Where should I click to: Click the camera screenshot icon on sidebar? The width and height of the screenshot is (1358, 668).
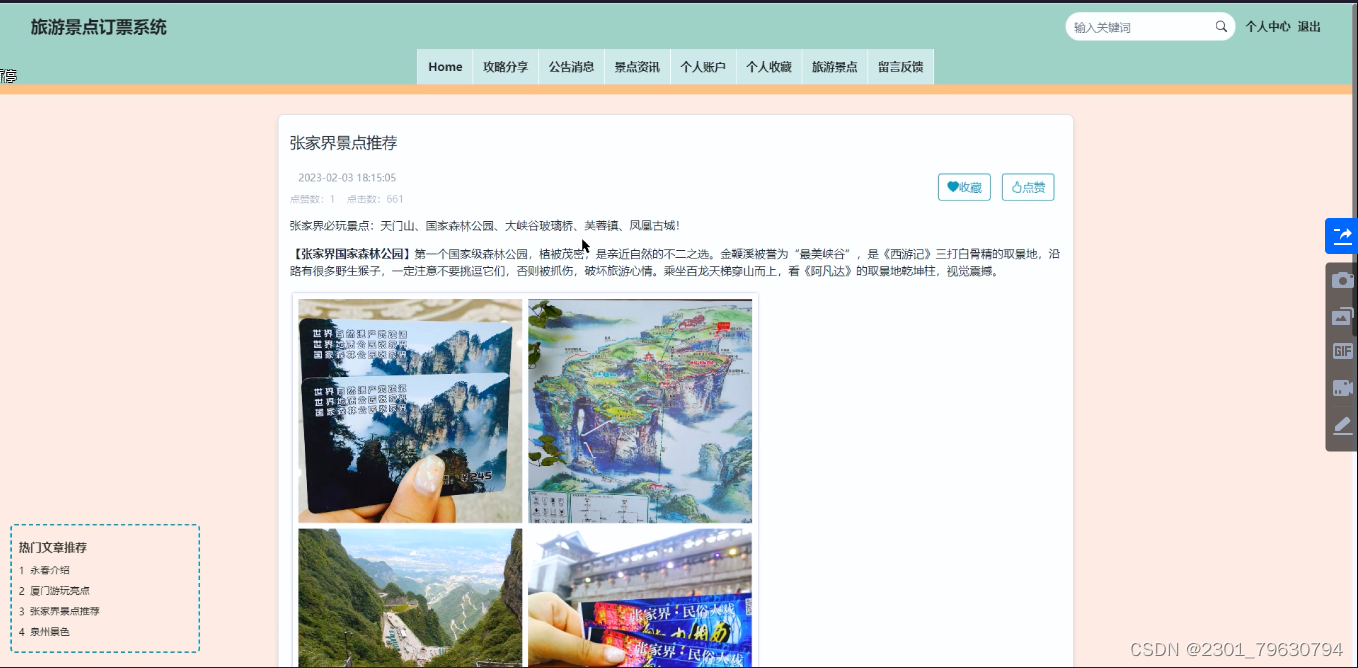click(1342, 281)
